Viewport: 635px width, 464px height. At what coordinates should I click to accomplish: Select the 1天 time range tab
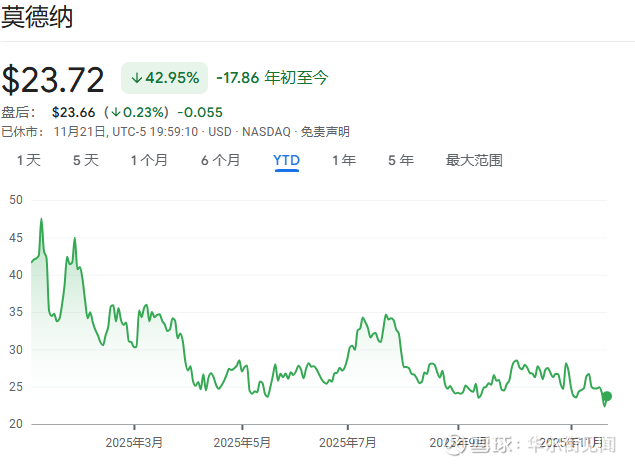click(x=29, y=160)
